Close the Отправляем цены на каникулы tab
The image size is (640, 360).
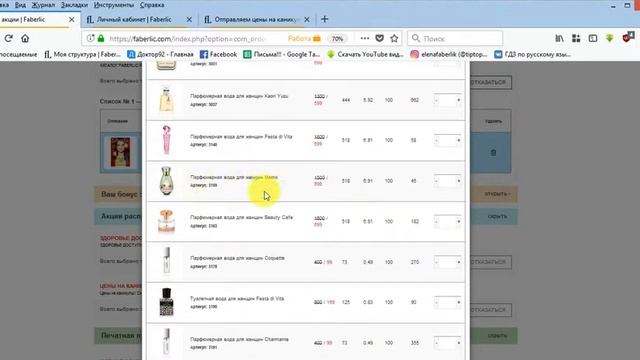click(x=307, y=19)
